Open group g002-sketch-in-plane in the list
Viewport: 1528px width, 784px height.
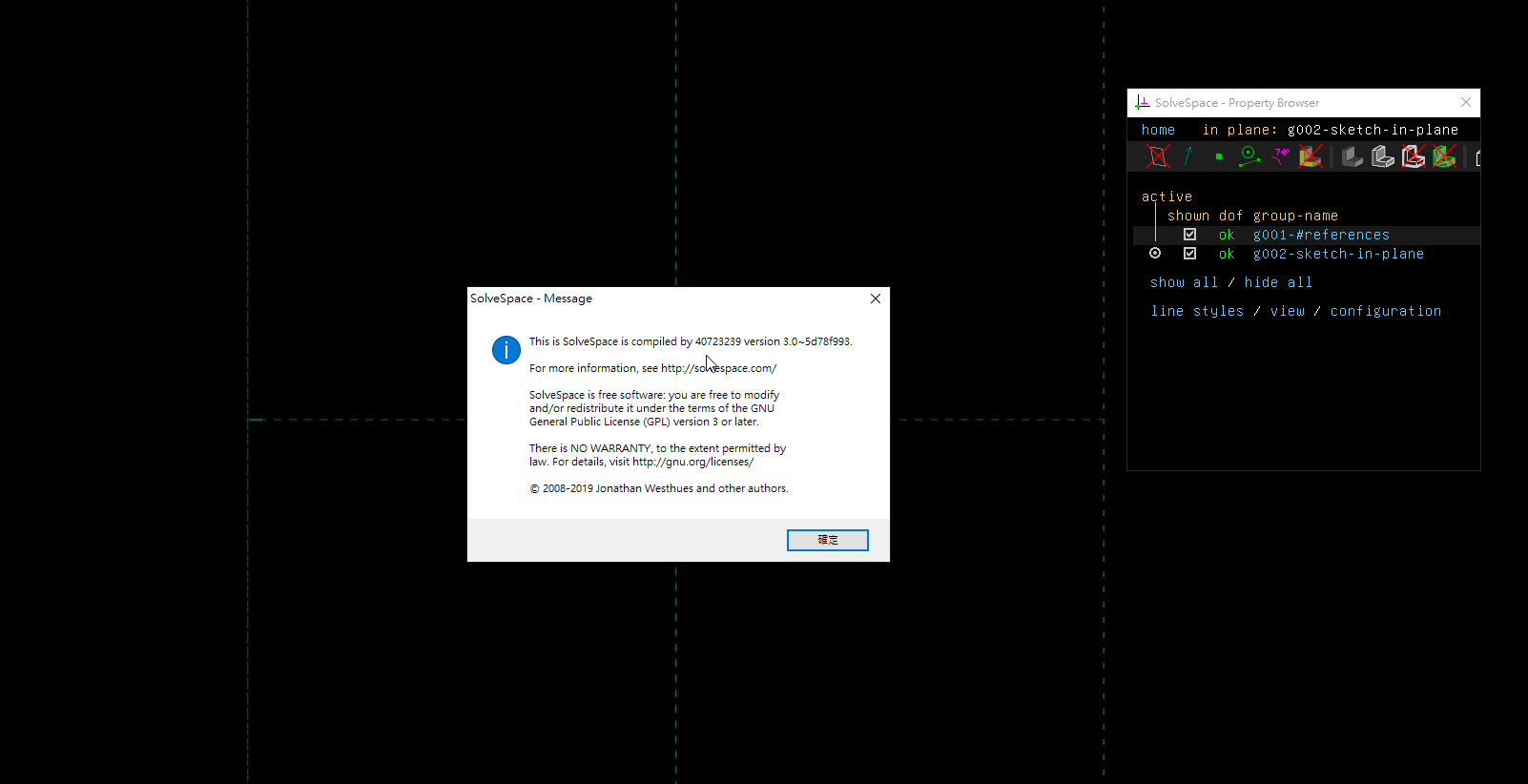coord(1338,254)
